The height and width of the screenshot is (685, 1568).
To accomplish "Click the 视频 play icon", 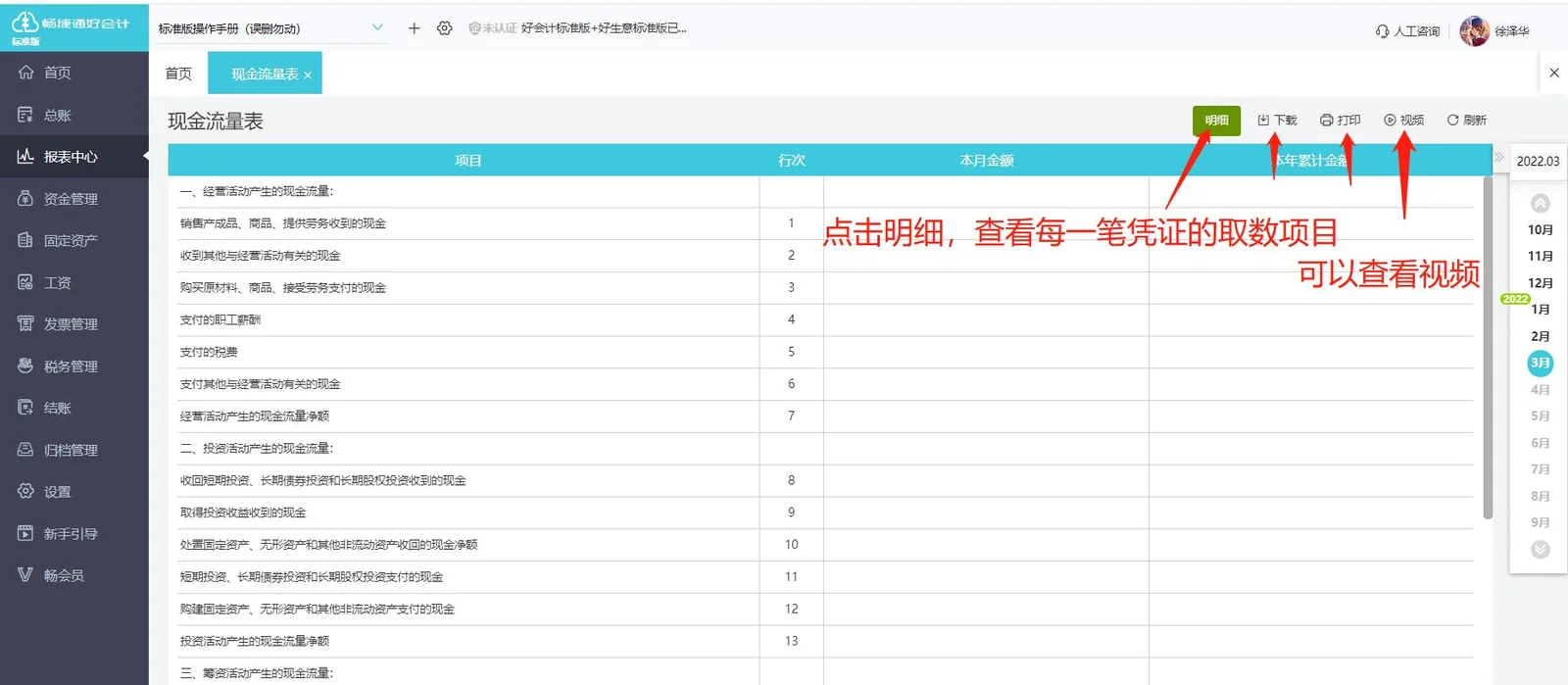I will pos(1390,120).
